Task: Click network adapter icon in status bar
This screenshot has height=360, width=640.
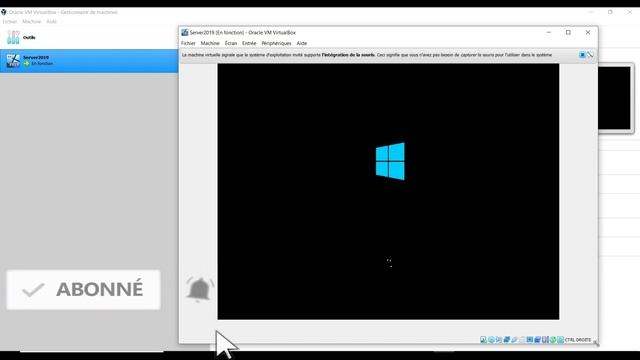Action: [x=507, y=340]
